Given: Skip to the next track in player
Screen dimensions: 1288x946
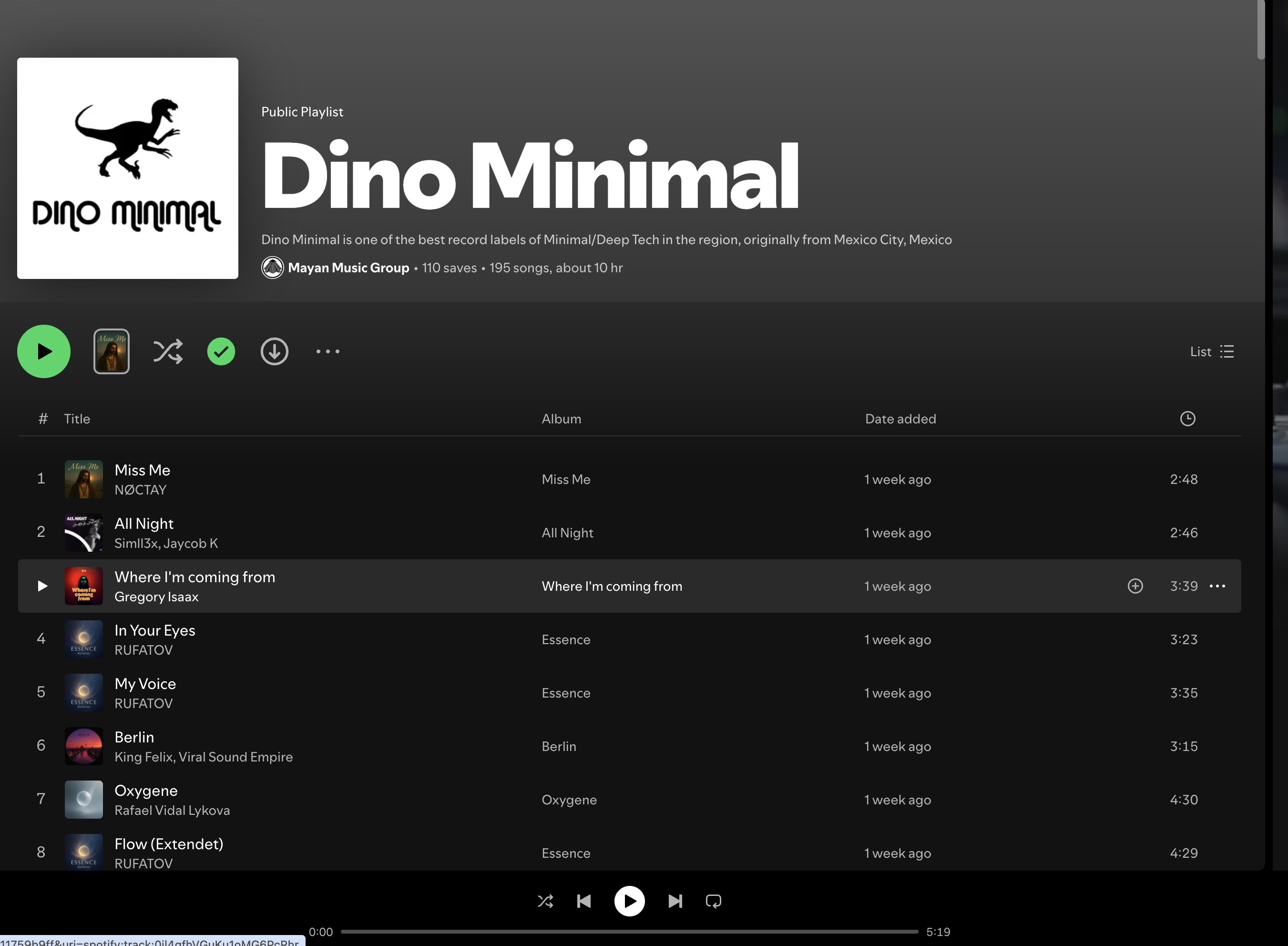Looking at the screenshot, I should (675, 901).
